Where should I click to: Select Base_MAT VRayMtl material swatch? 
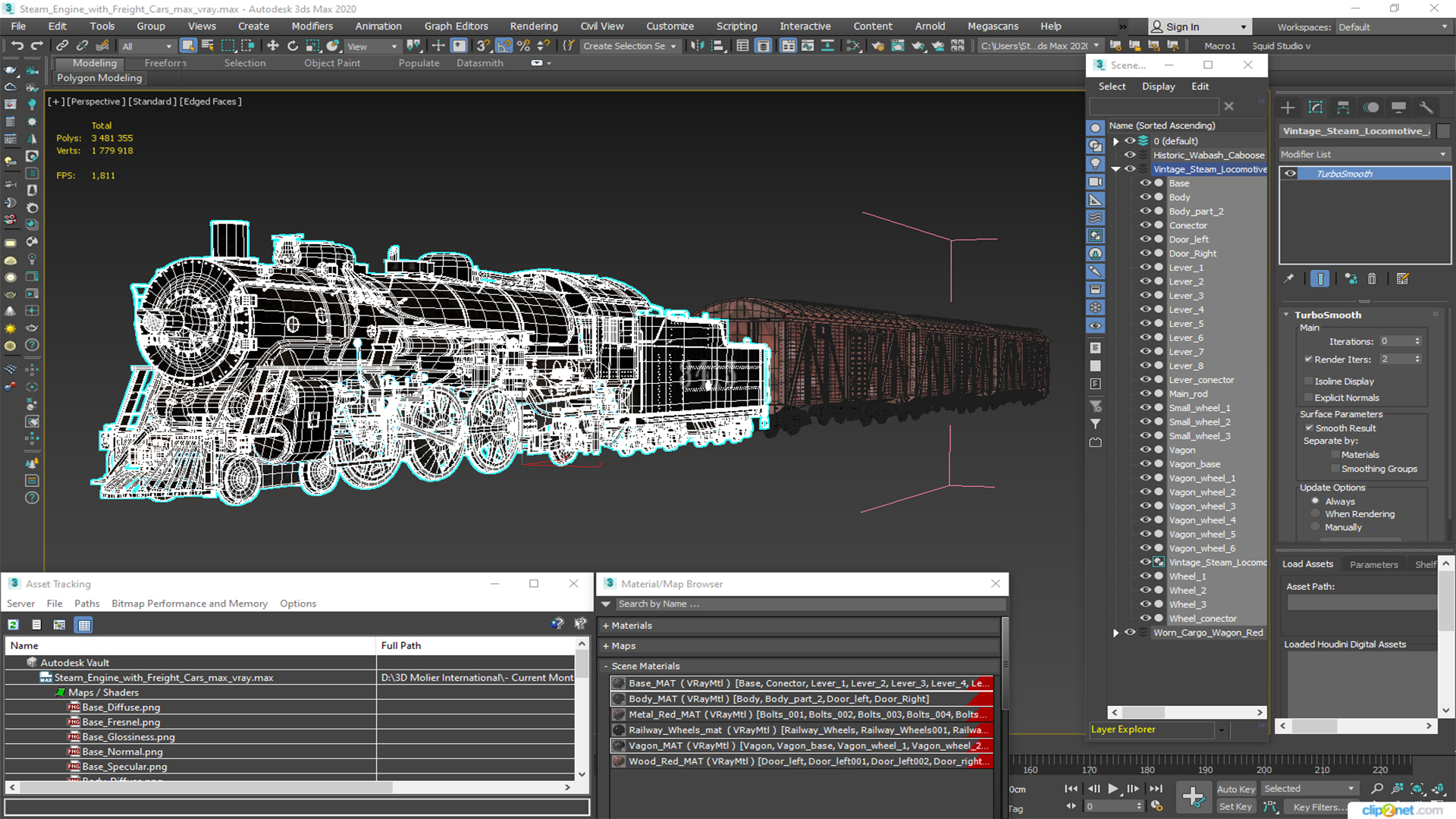[x=618, y=683]
